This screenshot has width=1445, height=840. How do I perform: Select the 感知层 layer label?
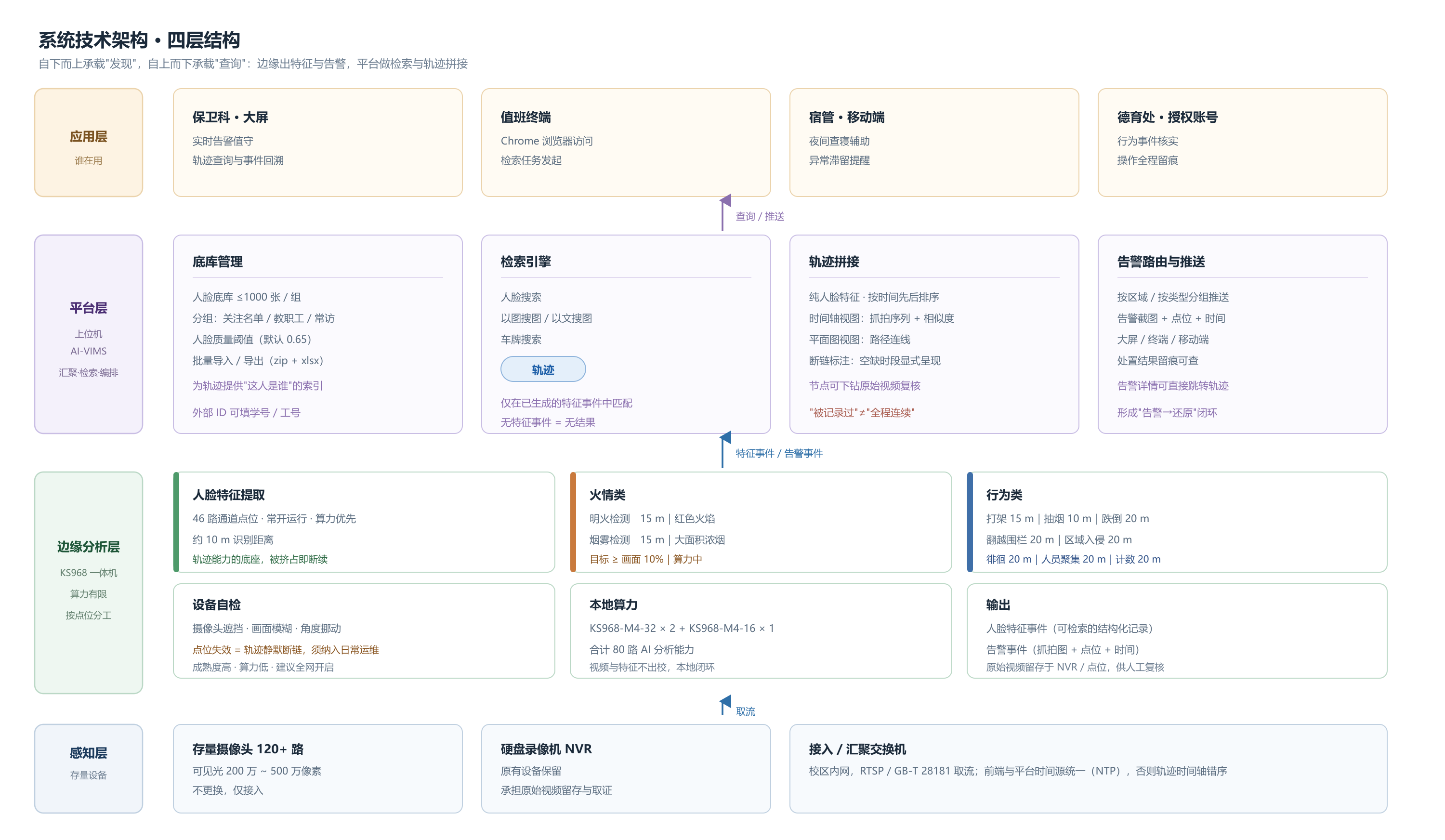point(88,753)
